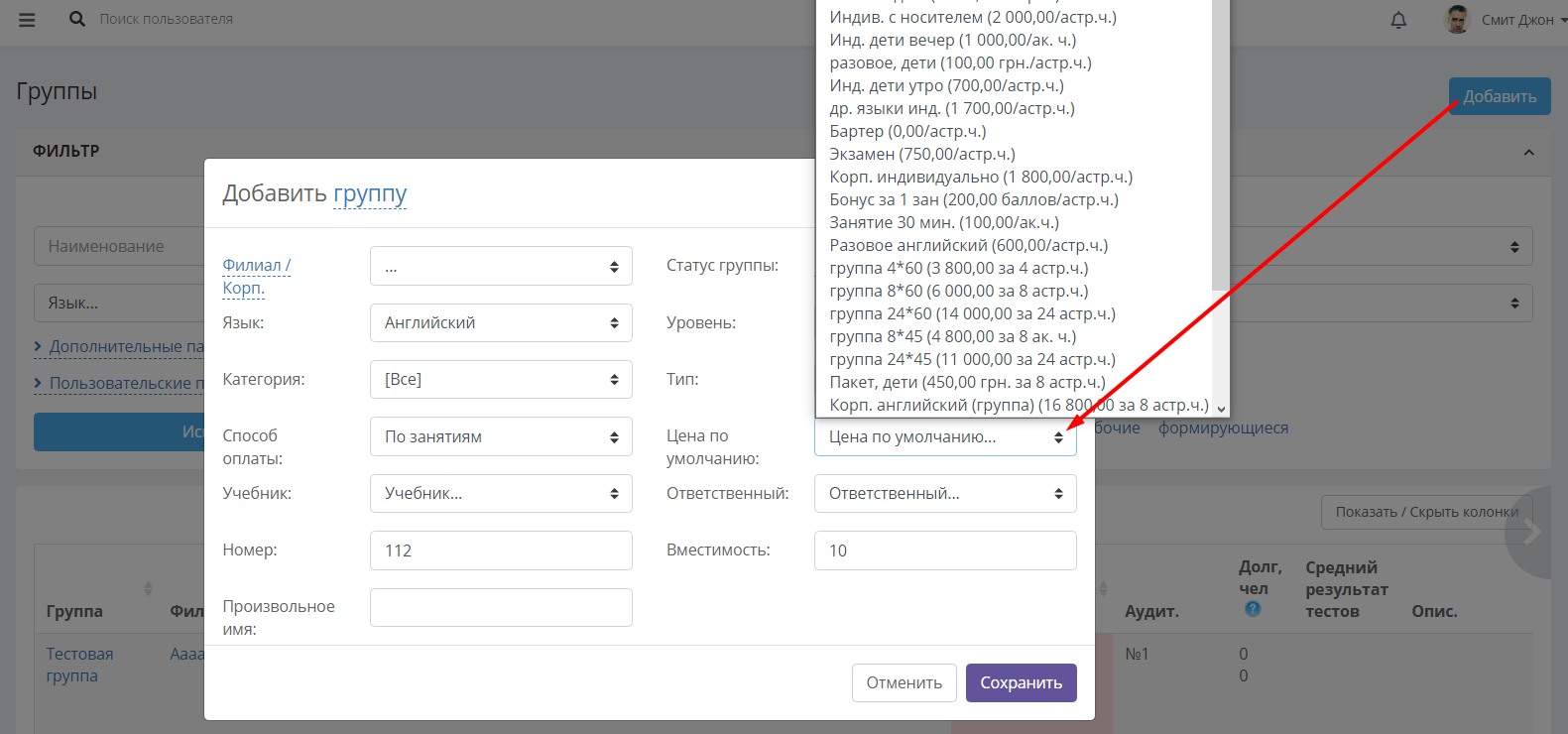Screen dimensions: 1568x734
Task: Click the Вместимость field containing 10
Action: pyautogui.click(x=945, y=550)
